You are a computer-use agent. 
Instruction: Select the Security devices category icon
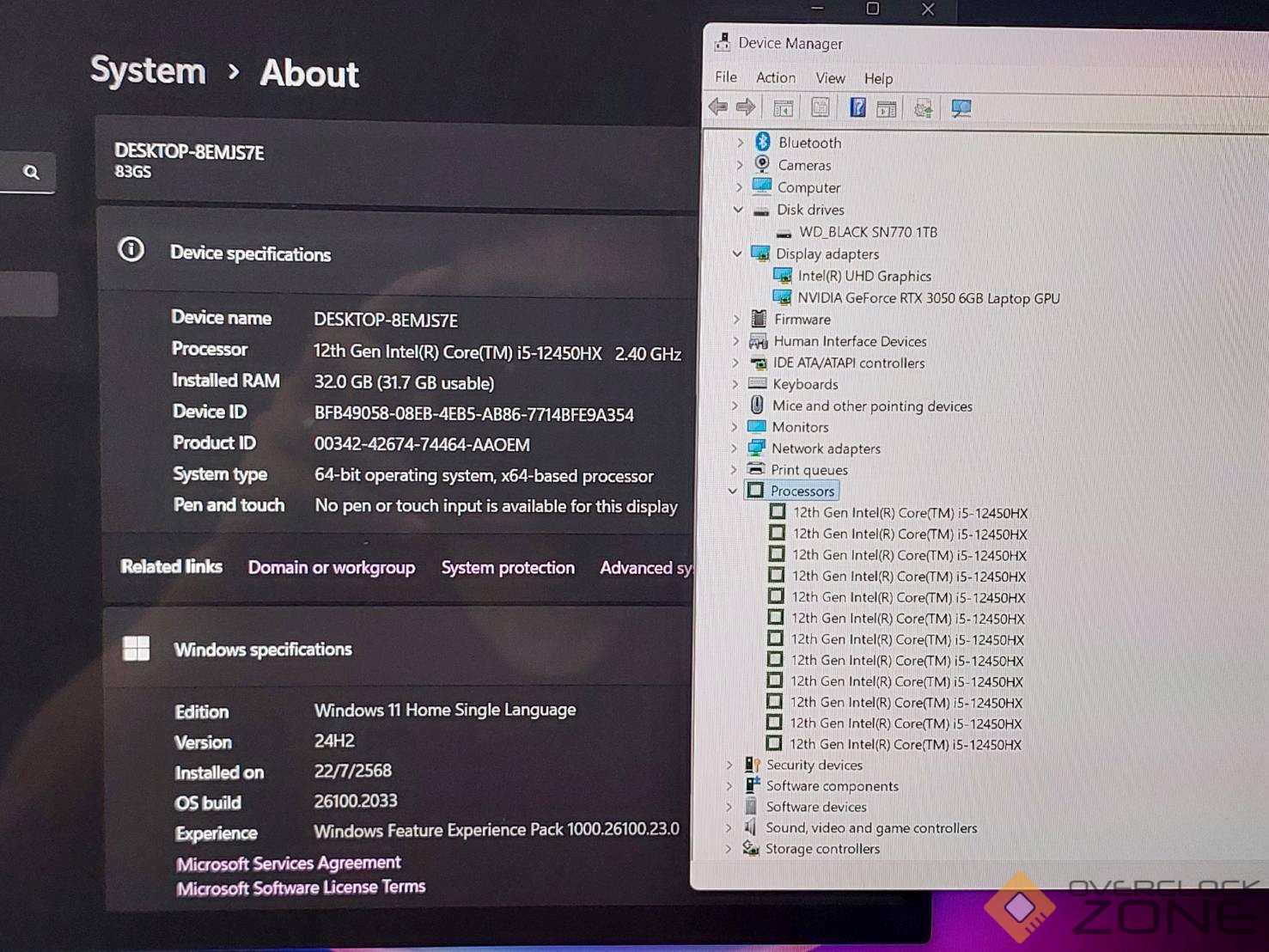(752, 765)
